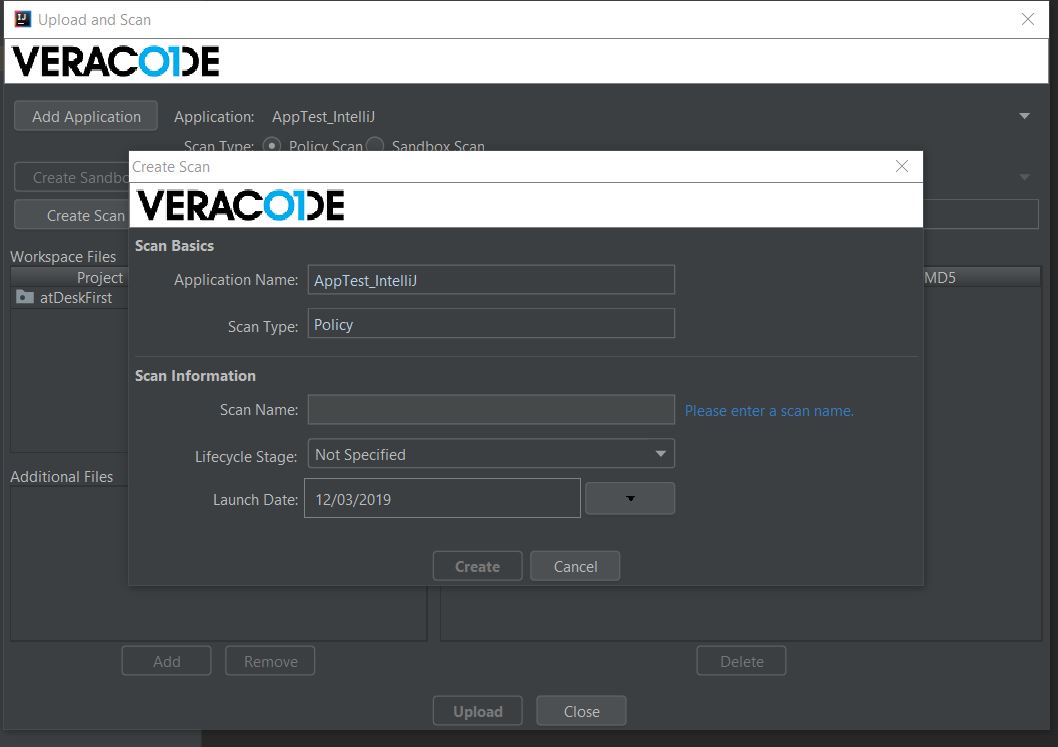This screenshot has height=747, width=1058.
Task: Click the Upload button
Action: click(478, 711)
